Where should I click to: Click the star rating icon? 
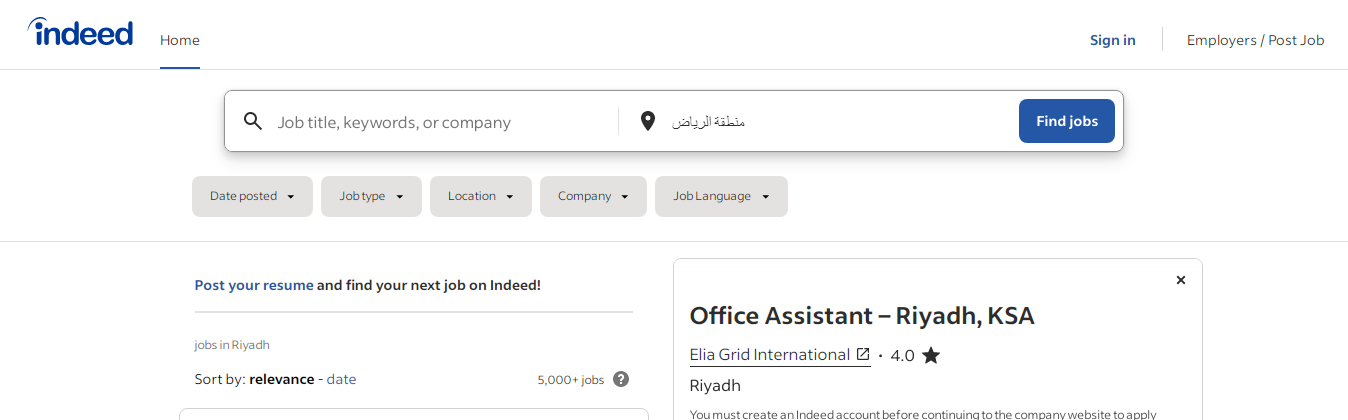coord(931,355)
